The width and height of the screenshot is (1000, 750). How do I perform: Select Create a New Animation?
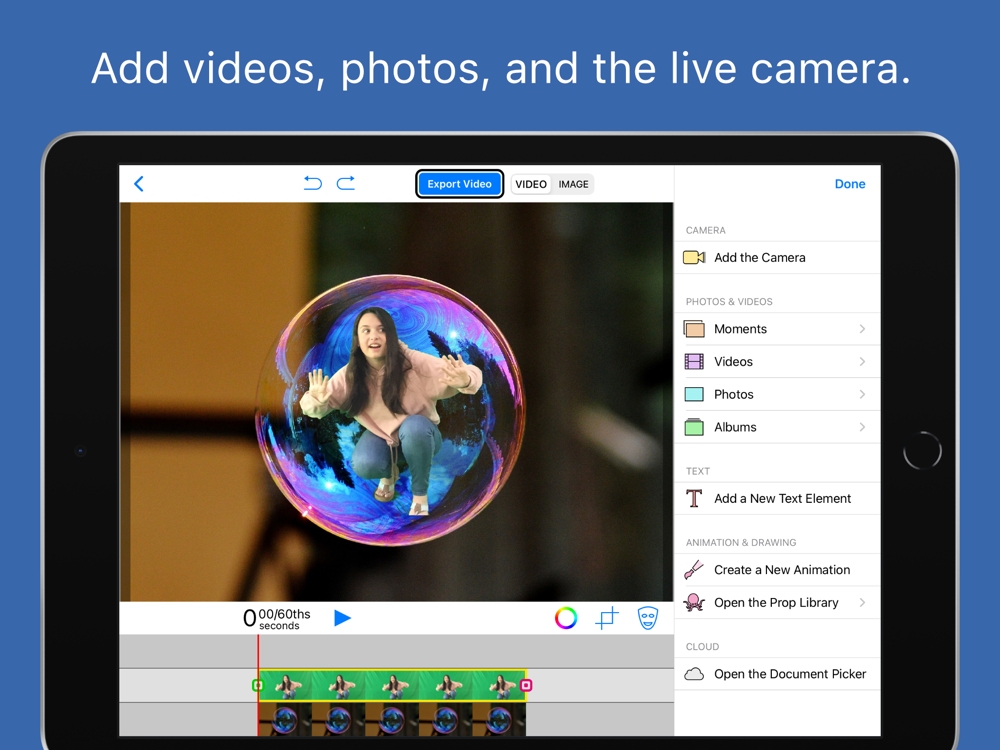pos(777,570)
